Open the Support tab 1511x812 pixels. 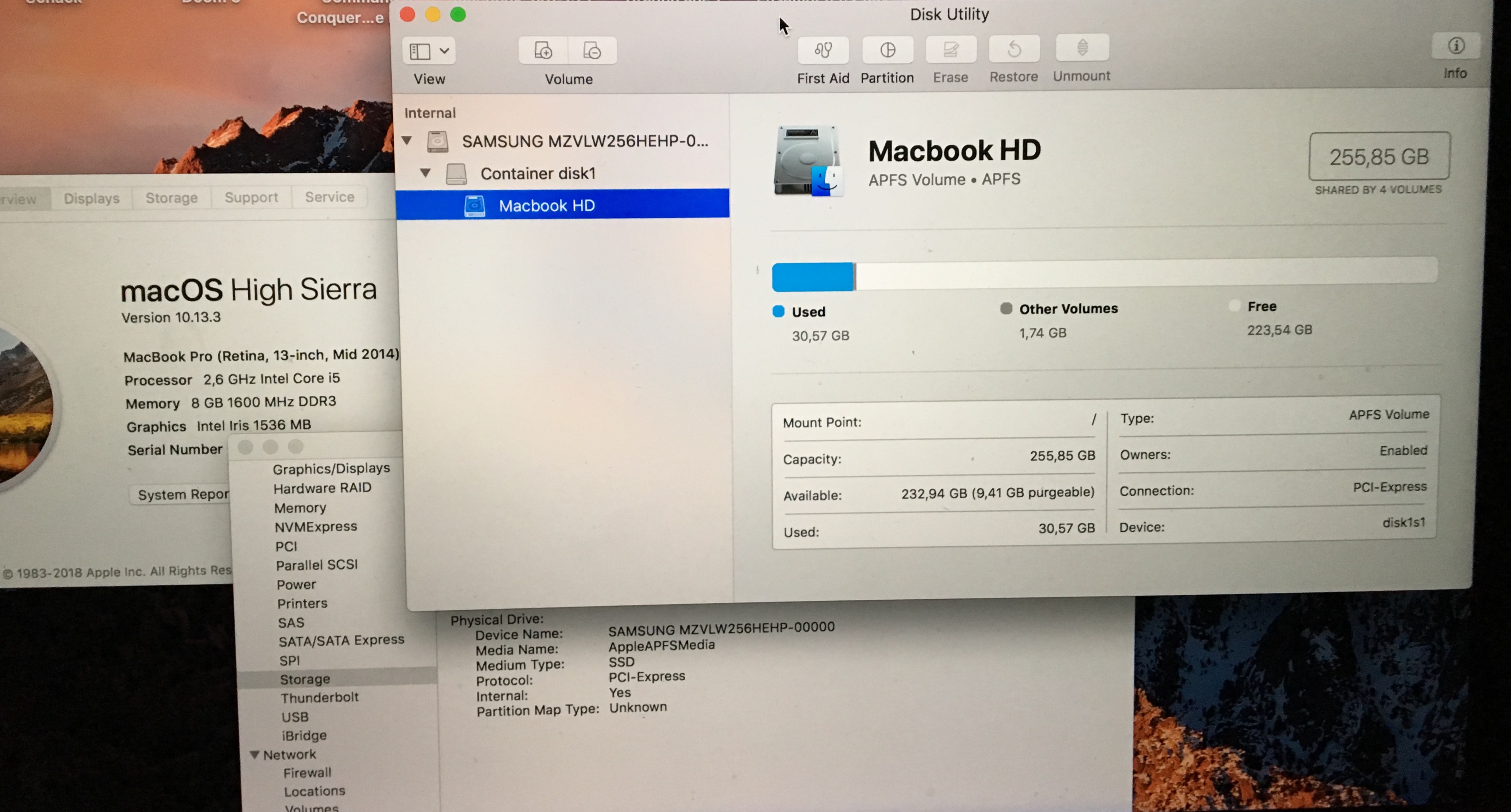[x=251, y=197]
